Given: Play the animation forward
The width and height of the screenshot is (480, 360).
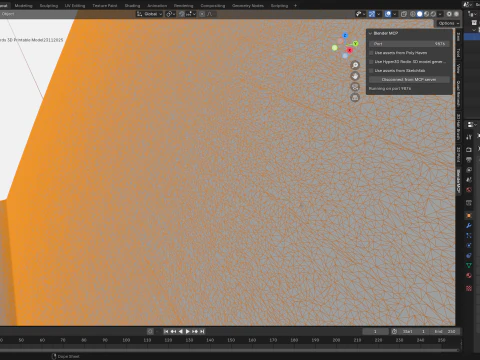Looking at the screenshot, I should [x=188, y=331].
